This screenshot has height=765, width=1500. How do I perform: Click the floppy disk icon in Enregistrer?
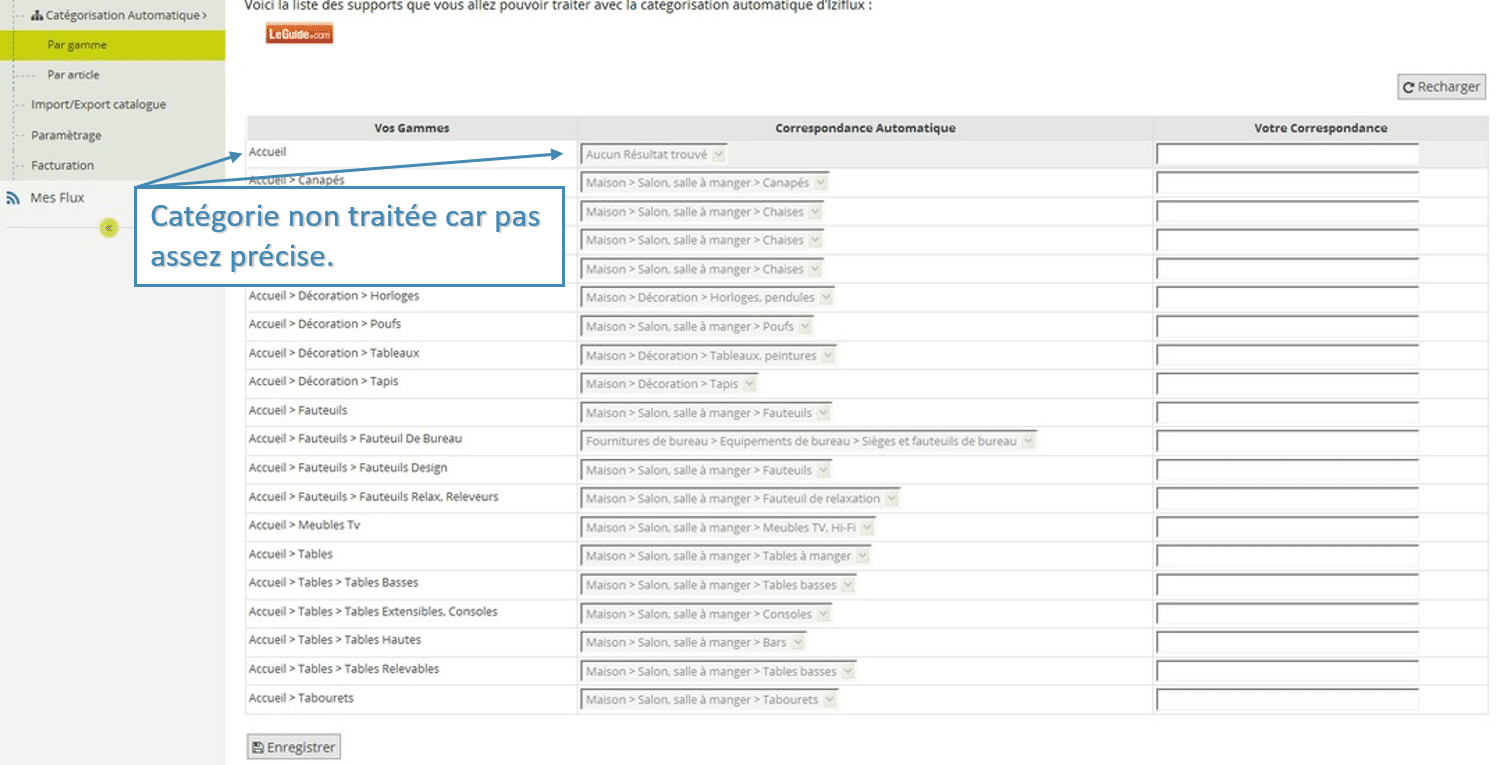pyautogui.click(x=257, y=747)
